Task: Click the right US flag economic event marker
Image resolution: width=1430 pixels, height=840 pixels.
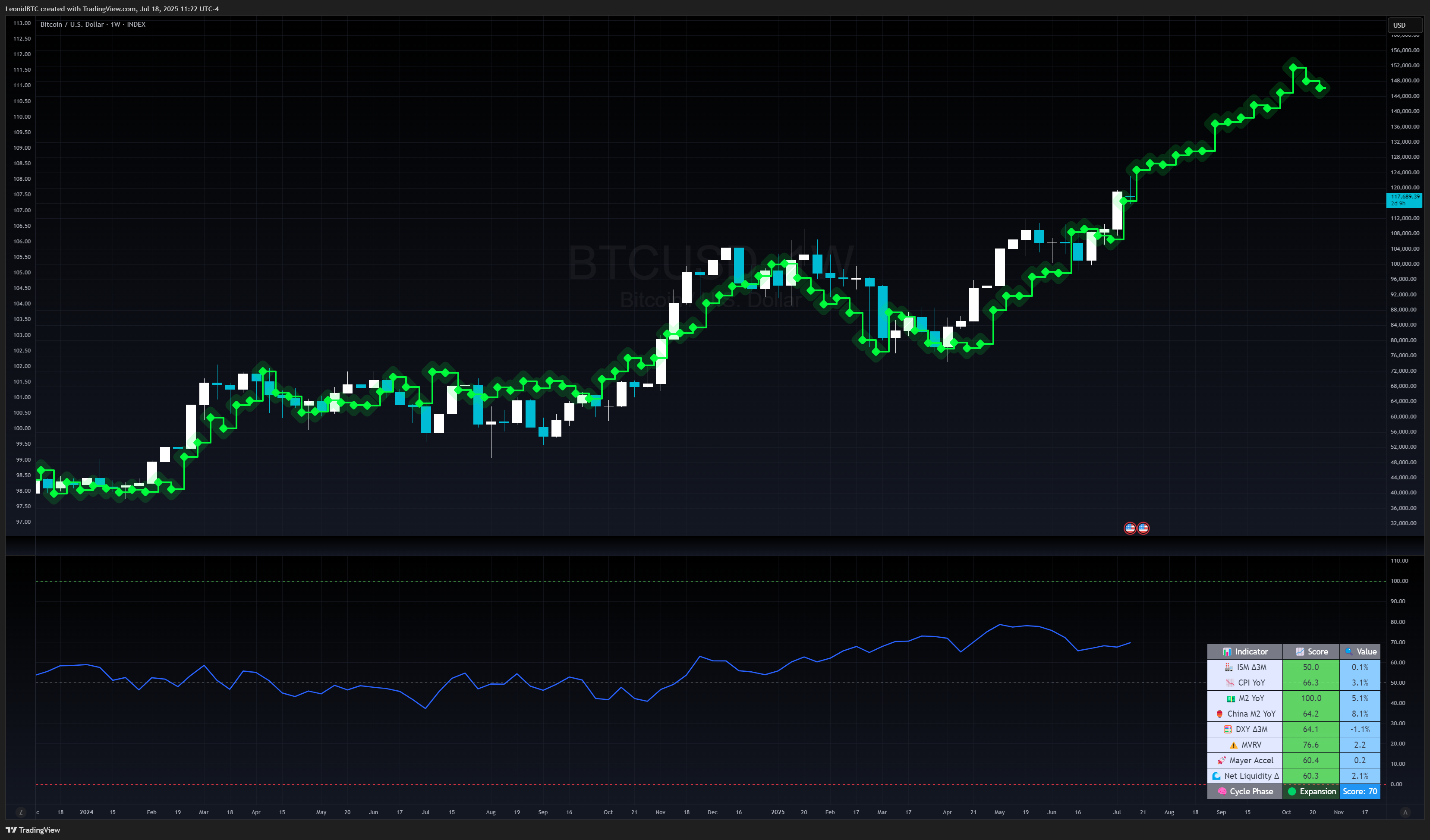Action: coord(1143,528)
